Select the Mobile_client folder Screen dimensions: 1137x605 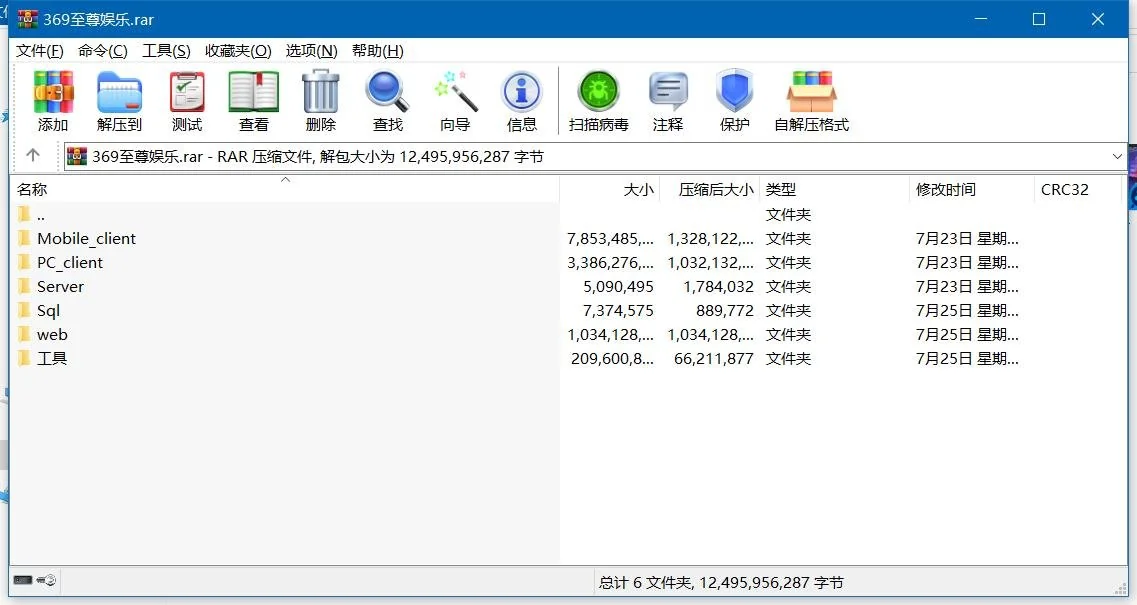pos(88,238)
